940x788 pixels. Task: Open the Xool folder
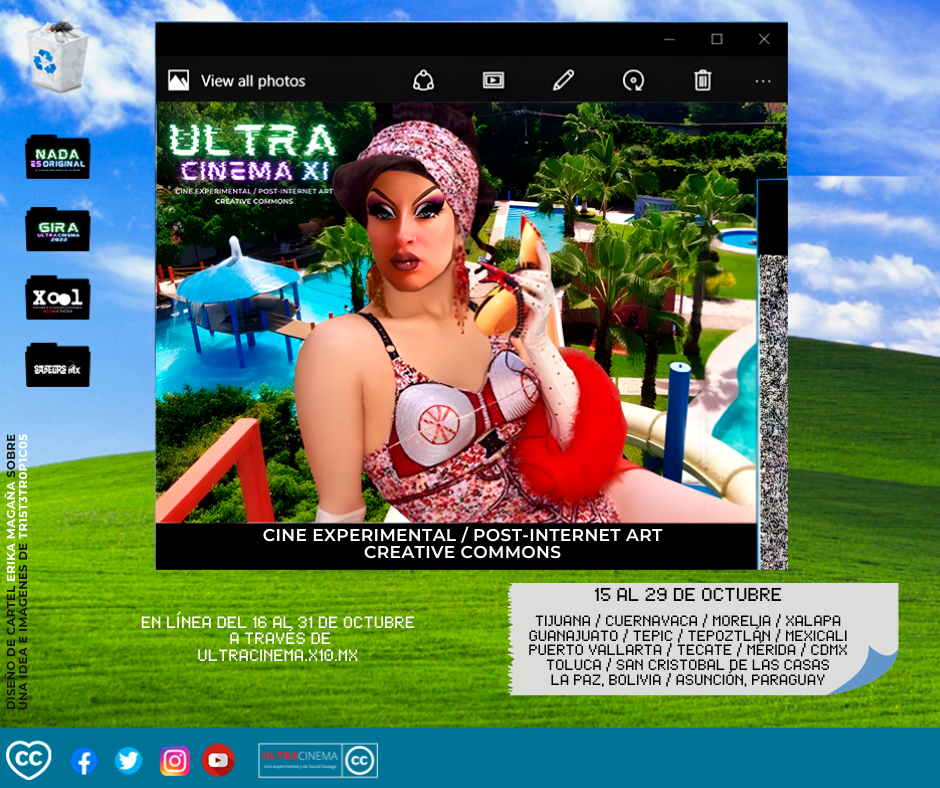pyautogui.click(x=58, y=298)
